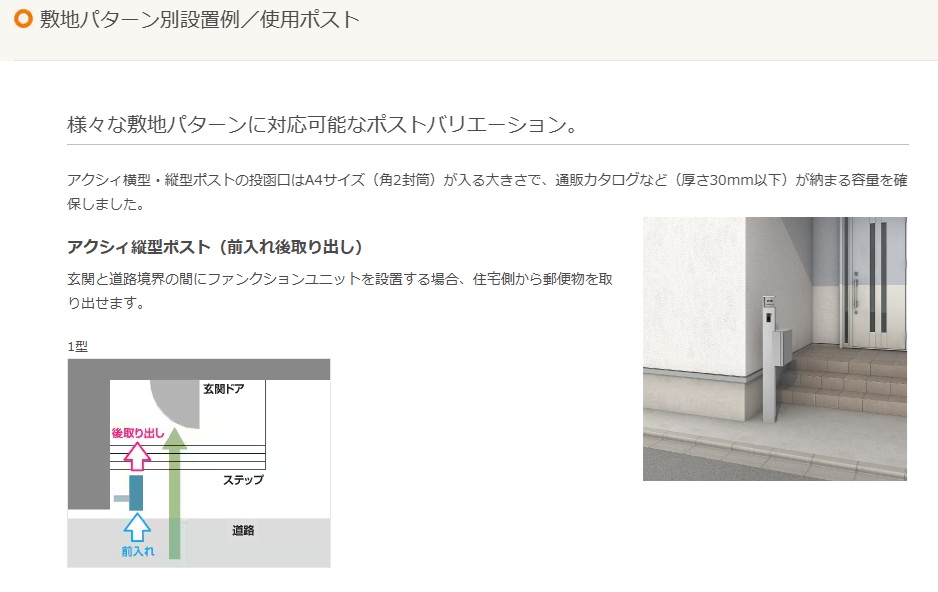Image resolution: width=938 pixels, height=592 pixels.
Task: Click the ステップ label in the layout
Action: pos(244,480)
